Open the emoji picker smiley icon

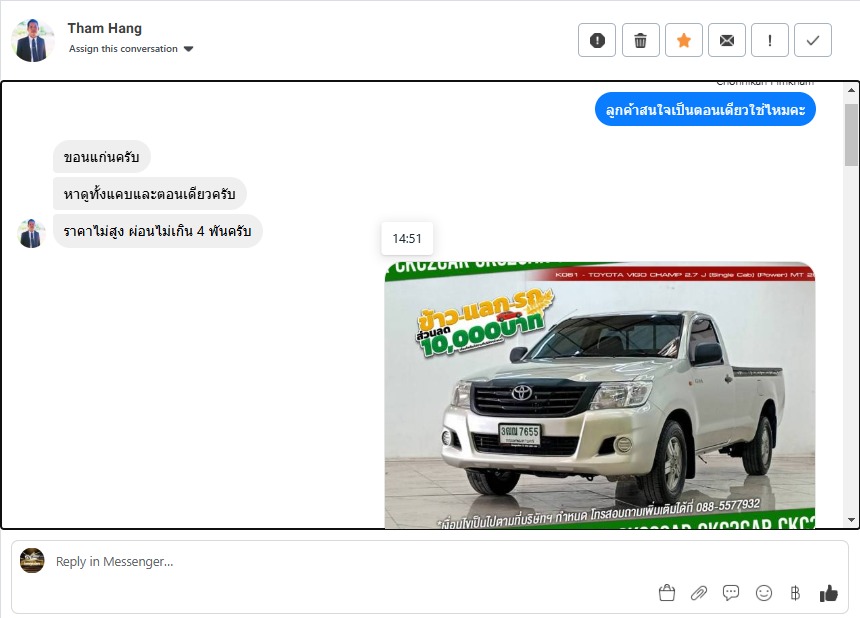coord(763,593)
